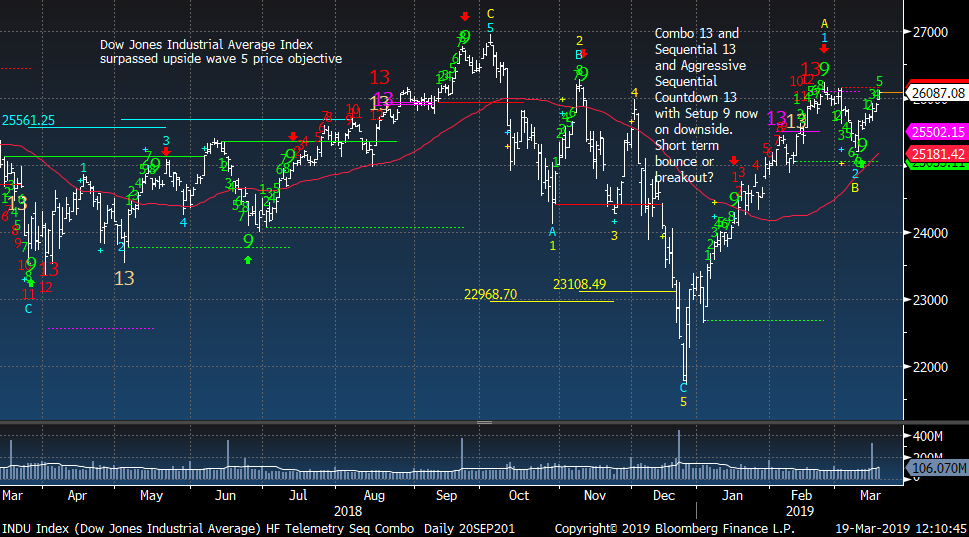Click the C 5 wave label at December low
The image size is (969, 537).
pos(683,395)
